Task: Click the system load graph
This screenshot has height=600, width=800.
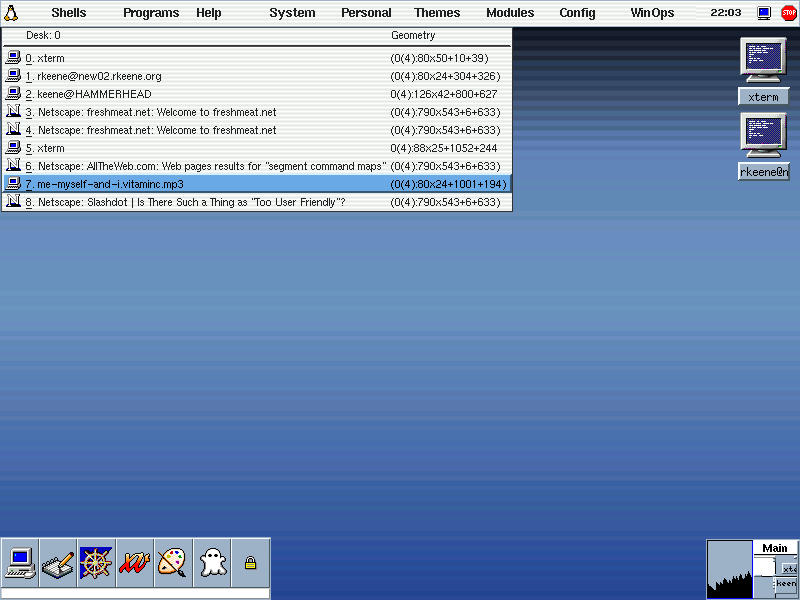Action: [x=730, y=569]
